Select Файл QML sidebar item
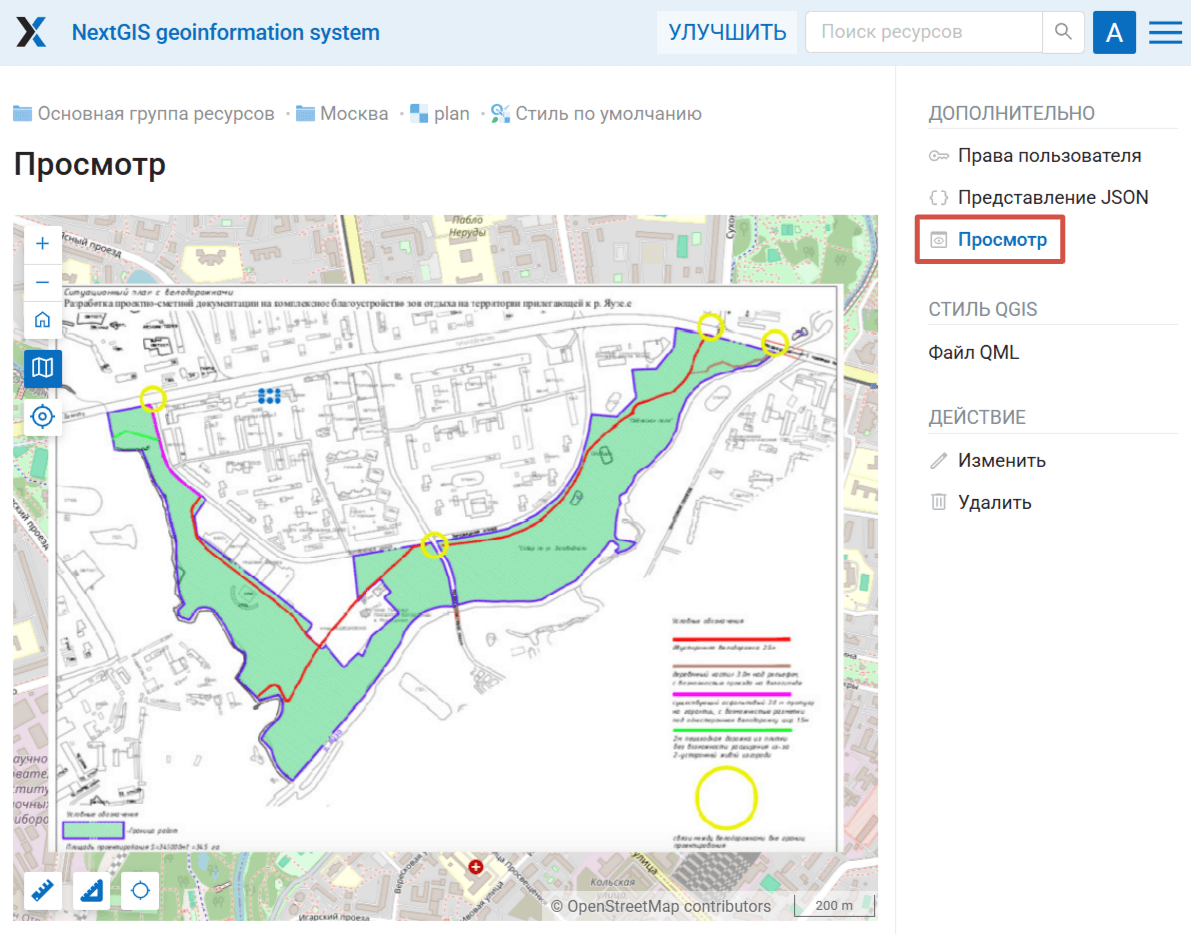Screen dimensions: 1191x934 (973, 353)
